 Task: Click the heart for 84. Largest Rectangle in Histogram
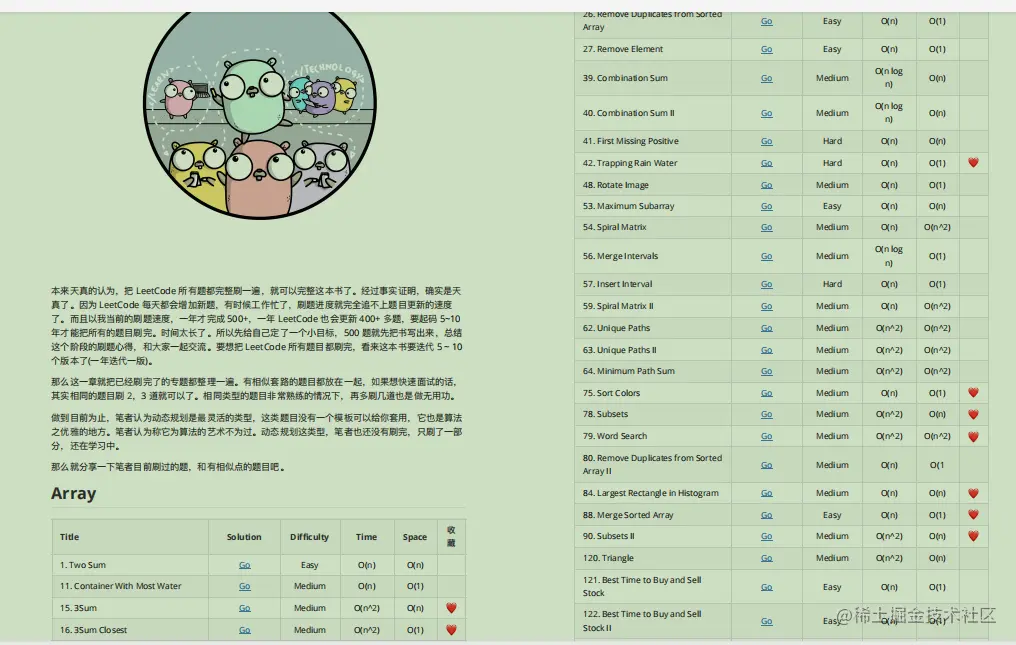973,493
